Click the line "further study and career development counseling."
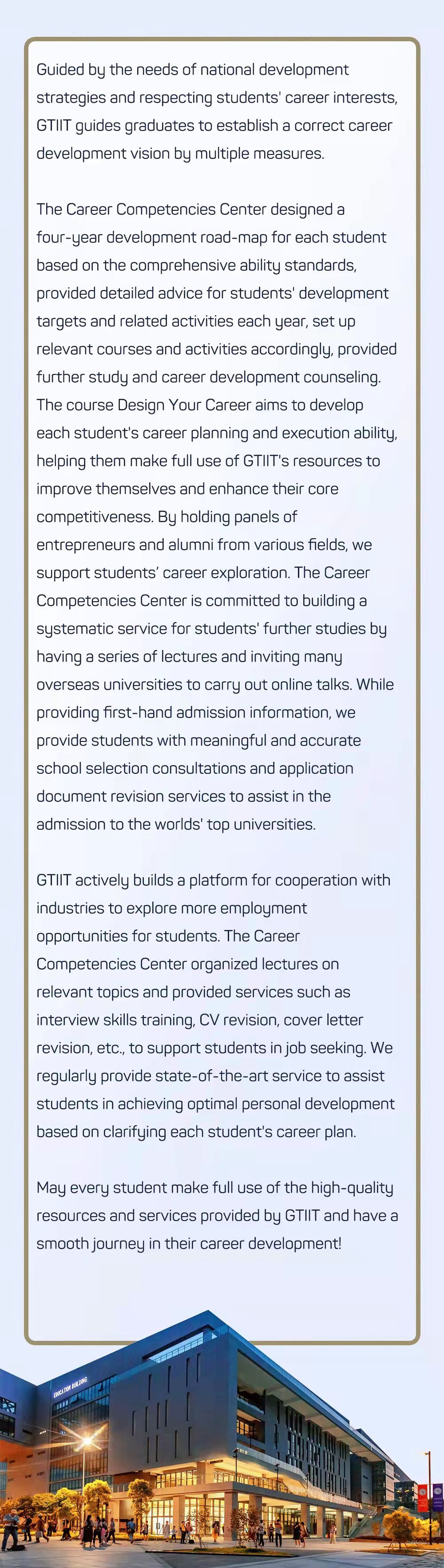Viewport: 444px width, 1568px height. (208, 377)
